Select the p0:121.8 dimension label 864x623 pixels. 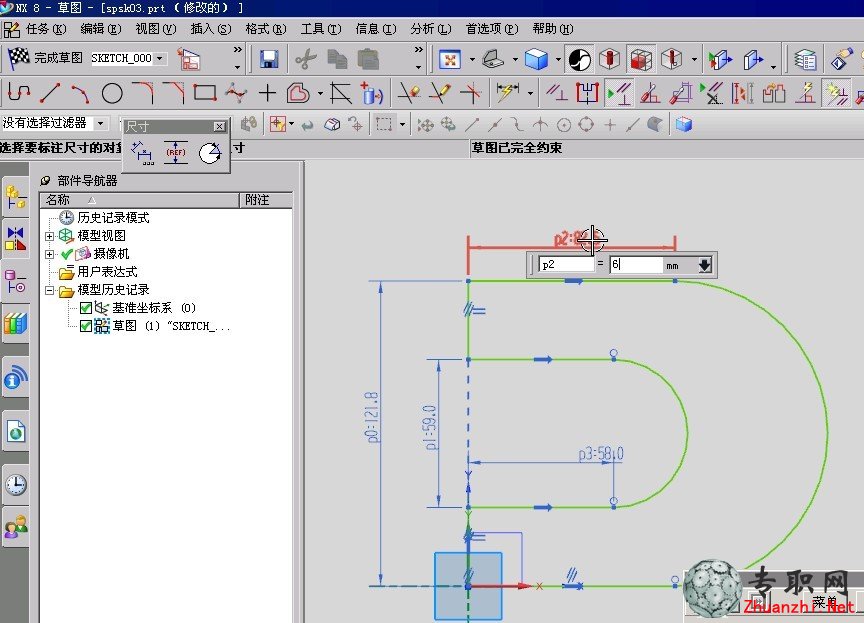(x=372, y=417)
